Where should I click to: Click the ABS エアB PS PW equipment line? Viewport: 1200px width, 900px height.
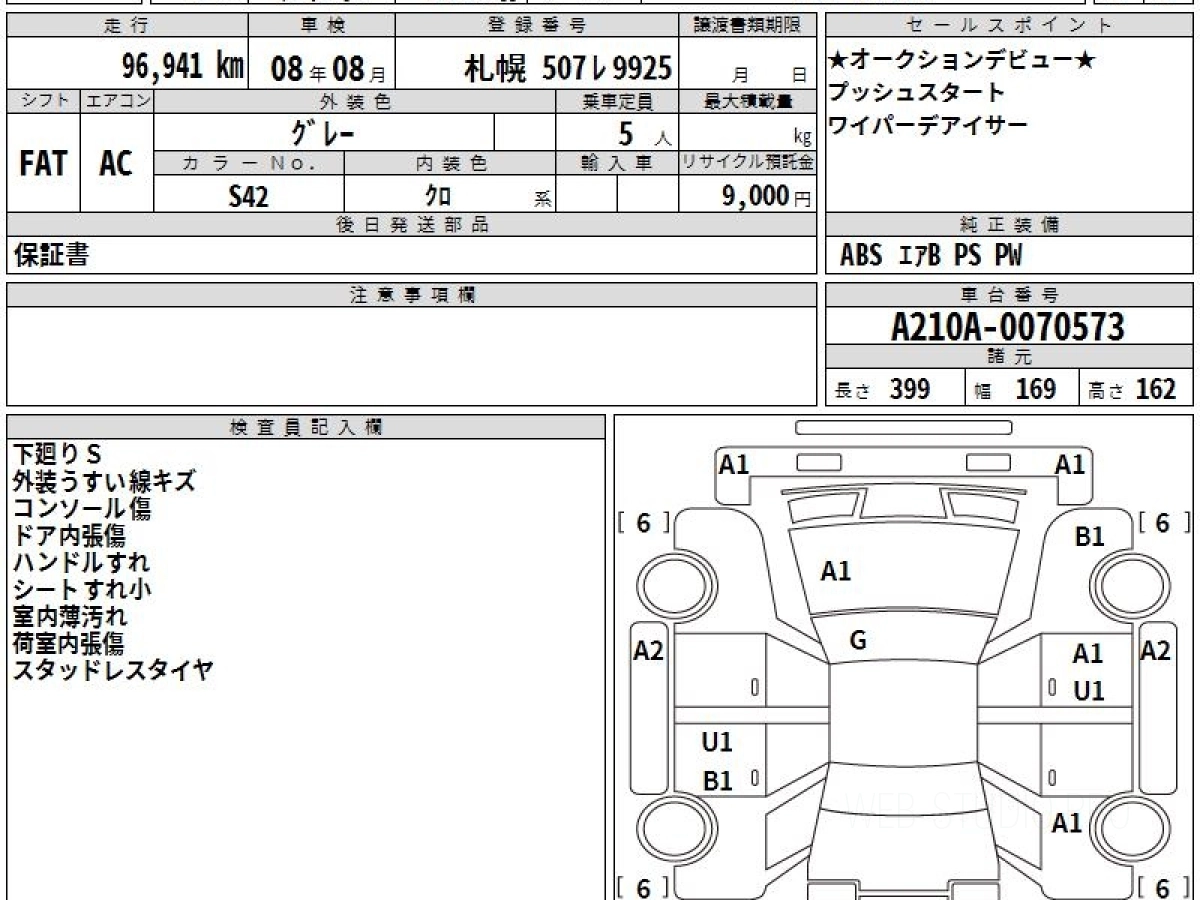tap(931, 256)
